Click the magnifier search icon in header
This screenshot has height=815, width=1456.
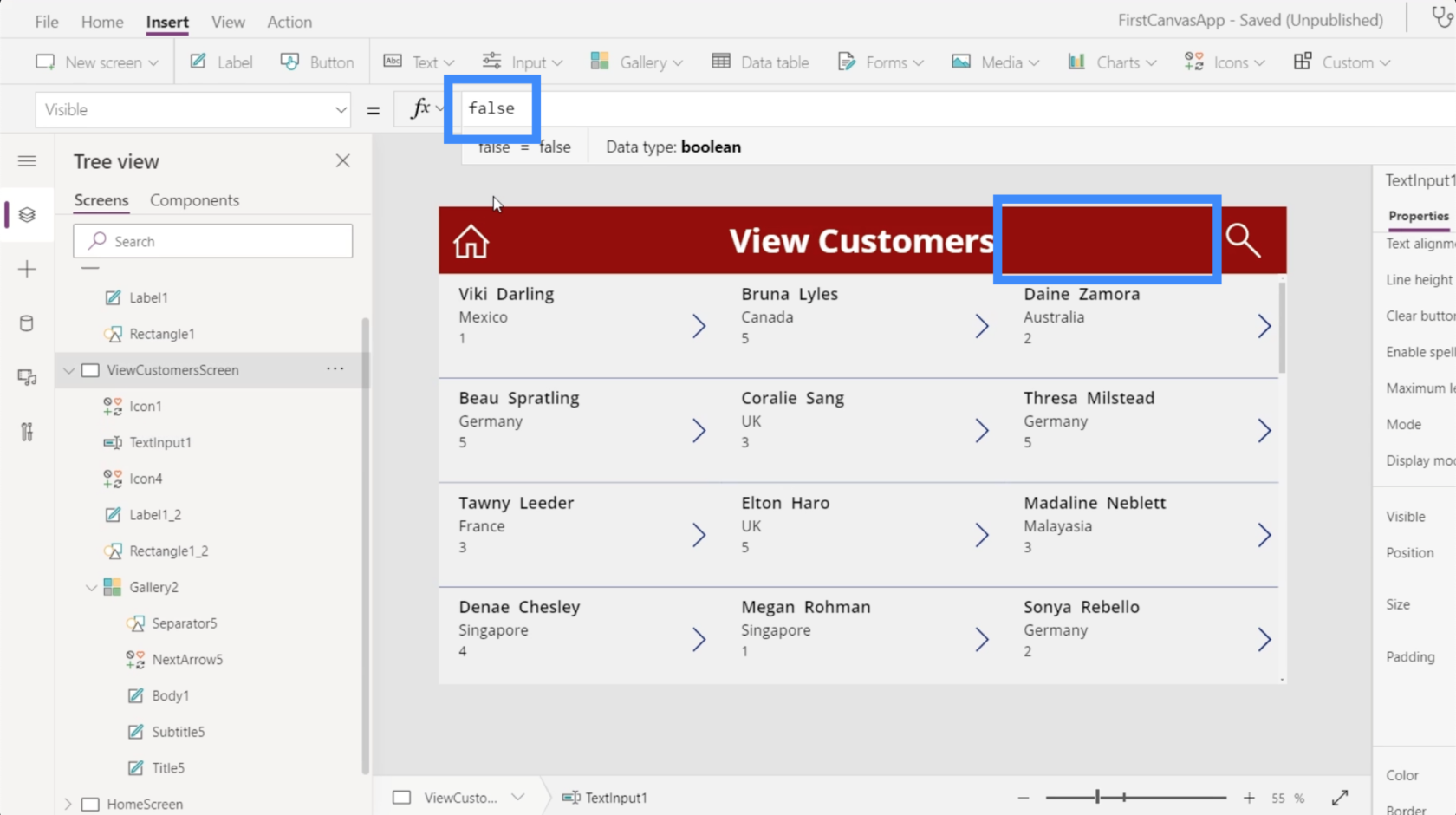pos(1243,240)
